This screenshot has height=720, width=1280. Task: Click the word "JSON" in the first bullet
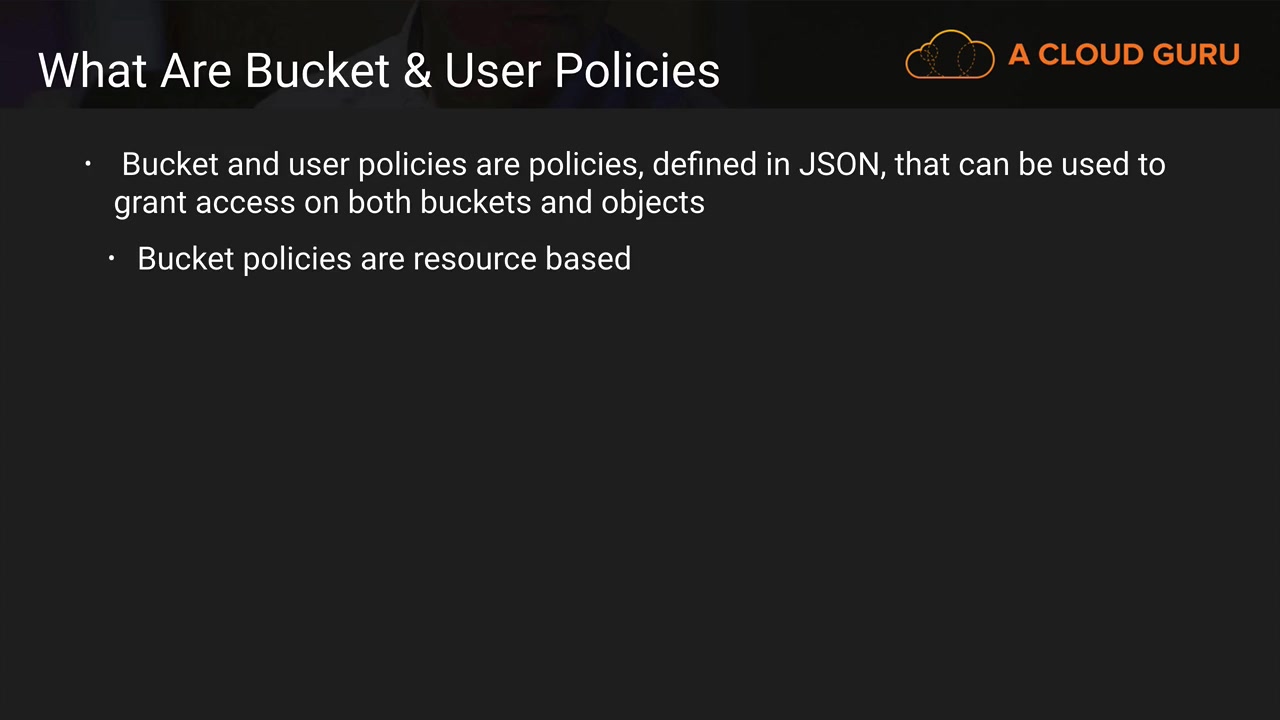[840, 164]
